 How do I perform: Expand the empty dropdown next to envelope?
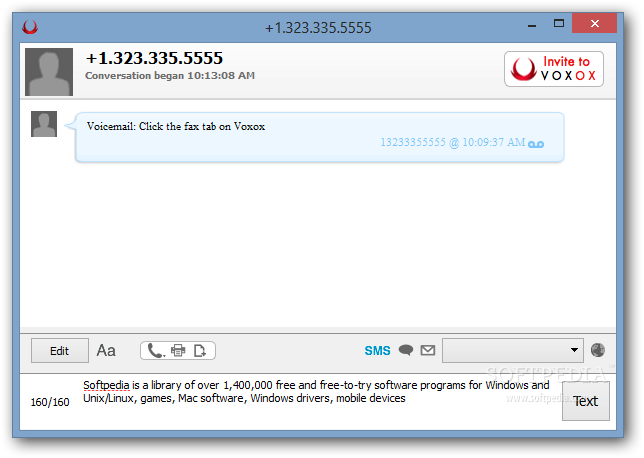[x=513, y=350]
